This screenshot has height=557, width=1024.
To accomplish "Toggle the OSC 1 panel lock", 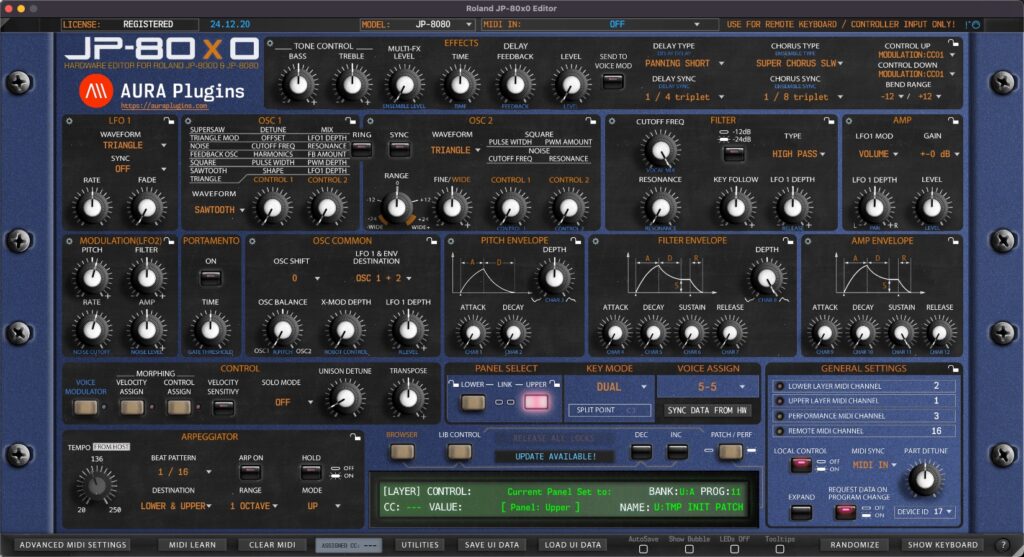I will click(350, 121).
